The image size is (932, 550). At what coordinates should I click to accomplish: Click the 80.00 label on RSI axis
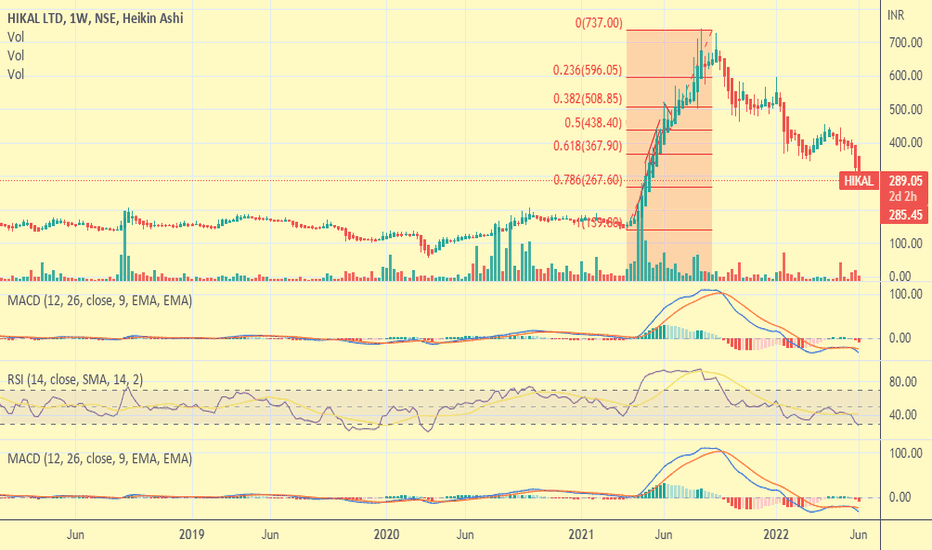click(x=903, y=382)
